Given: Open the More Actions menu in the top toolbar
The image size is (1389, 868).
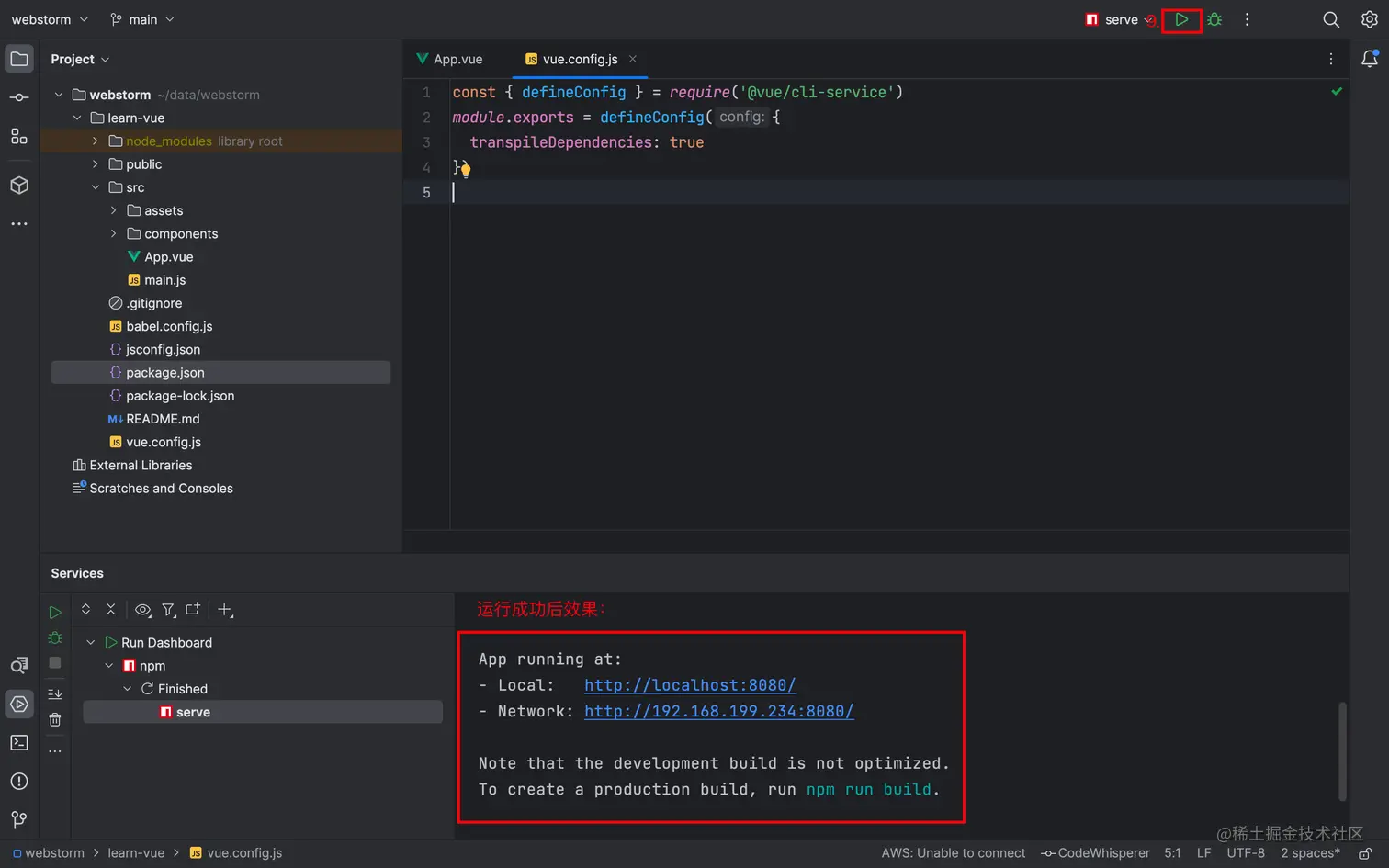Looking at the screenshot, I should coord(1247,19).
